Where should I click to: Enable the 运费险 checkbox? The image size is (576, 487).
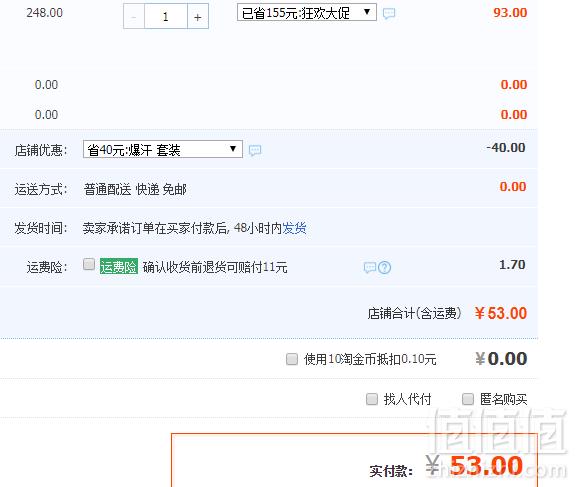tap(89, 264)
